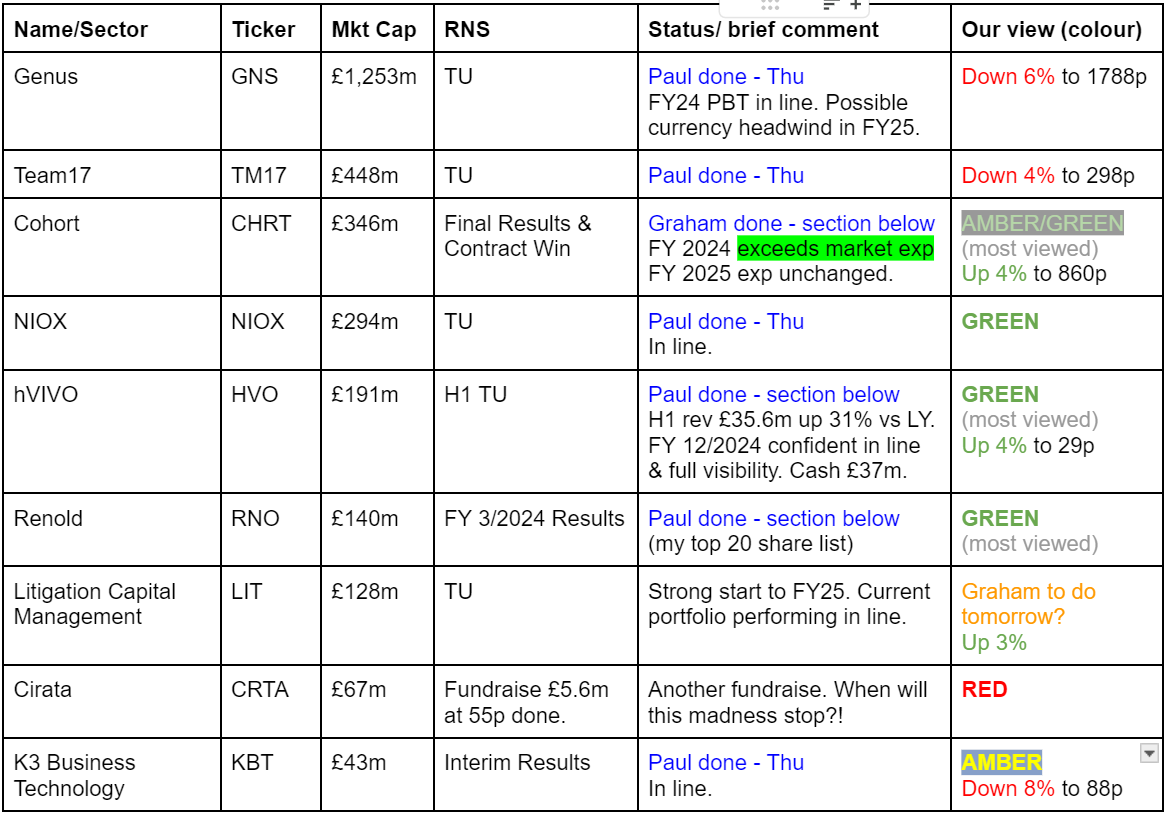Click Genus 'Paul done - Thu' text
This screenshot has height=817, width=1167.
[x=726, y=77]
